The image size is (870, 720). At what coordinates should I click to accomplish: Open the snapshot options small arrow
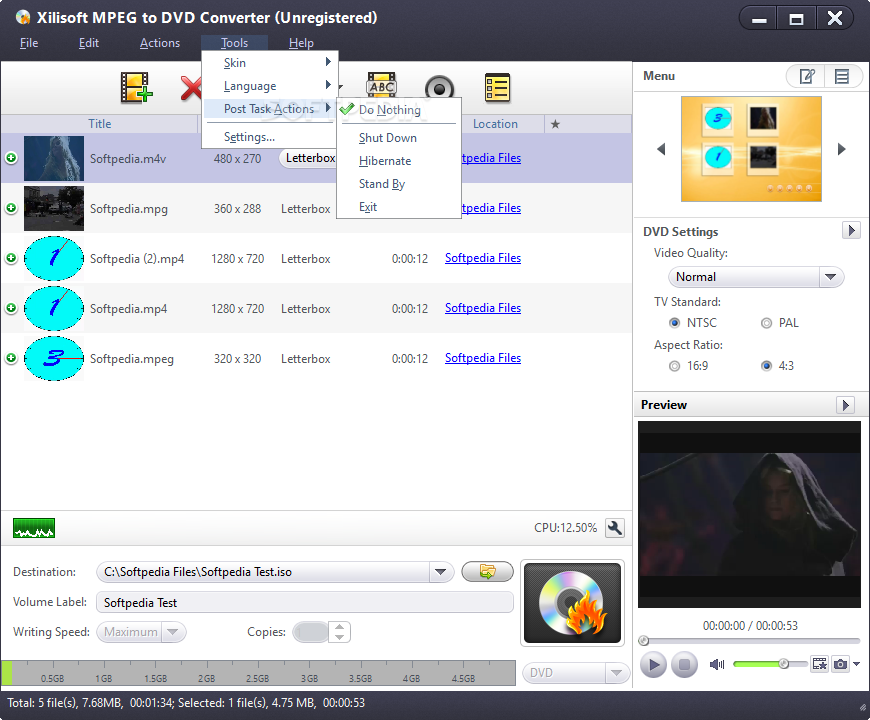(857, 663)
